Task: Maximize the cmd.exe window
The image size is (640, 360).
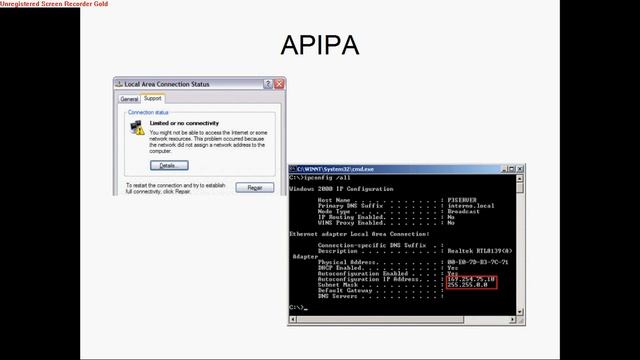Action: [x=511, y=169]
